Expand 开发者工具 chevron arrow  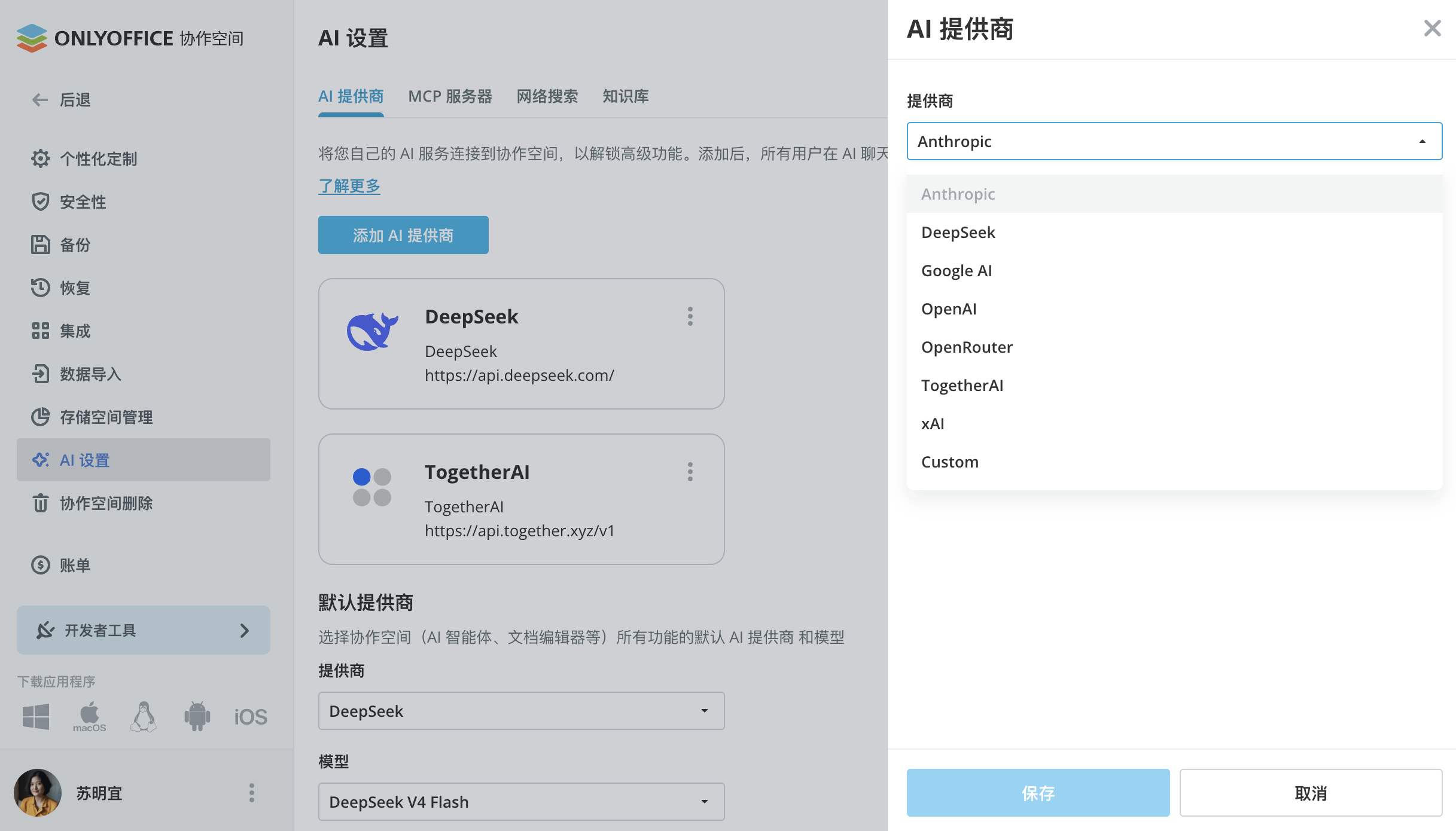pos(244,630)
